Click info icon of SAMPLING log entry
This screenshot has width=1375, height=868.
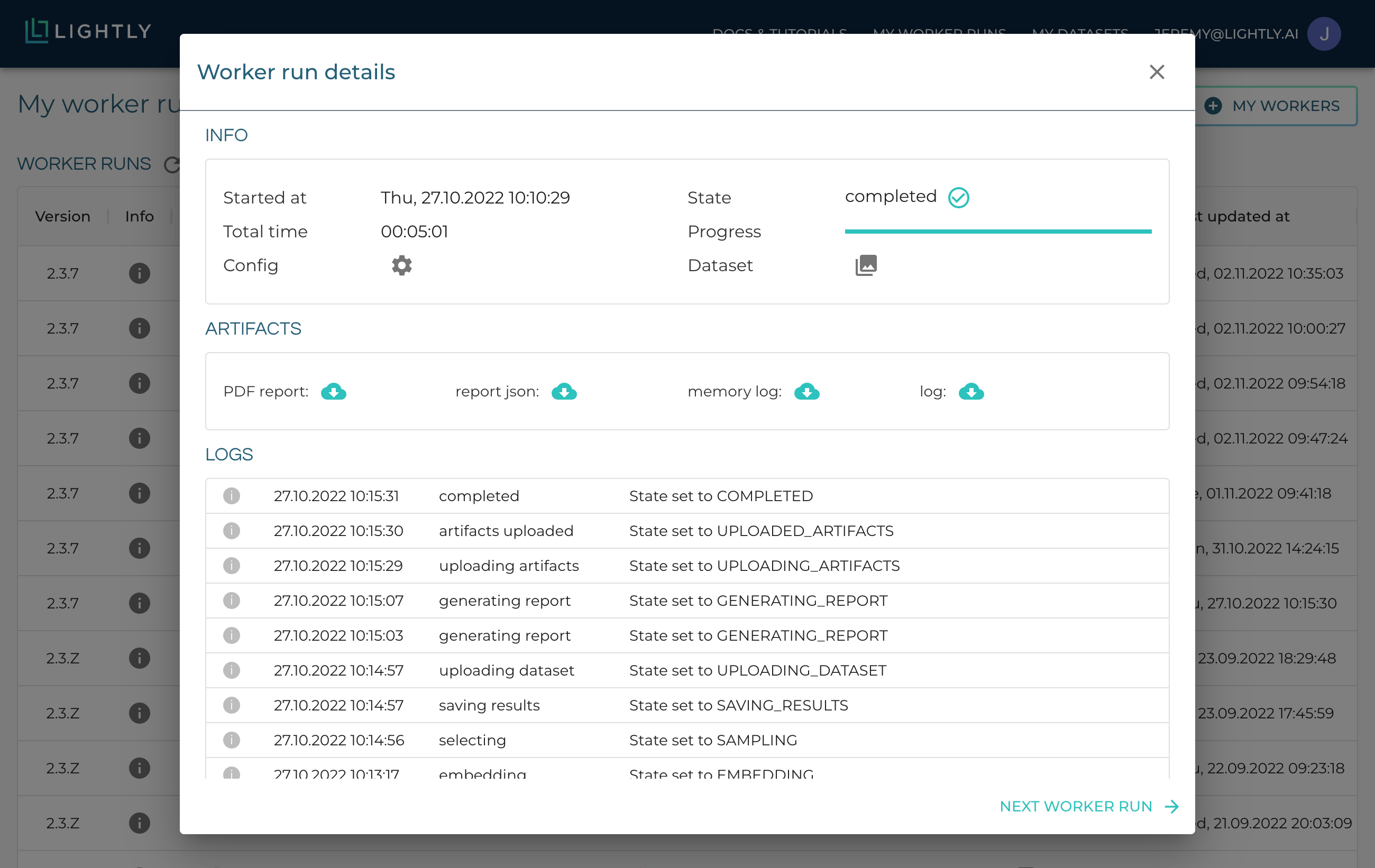(231, 740)
